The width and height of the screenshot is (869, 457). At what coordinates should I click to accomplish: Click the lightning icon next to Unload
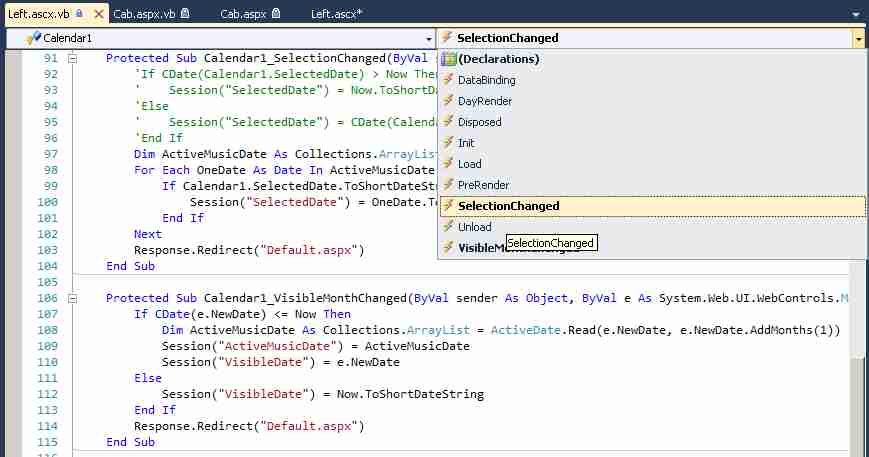pos(448,227)
